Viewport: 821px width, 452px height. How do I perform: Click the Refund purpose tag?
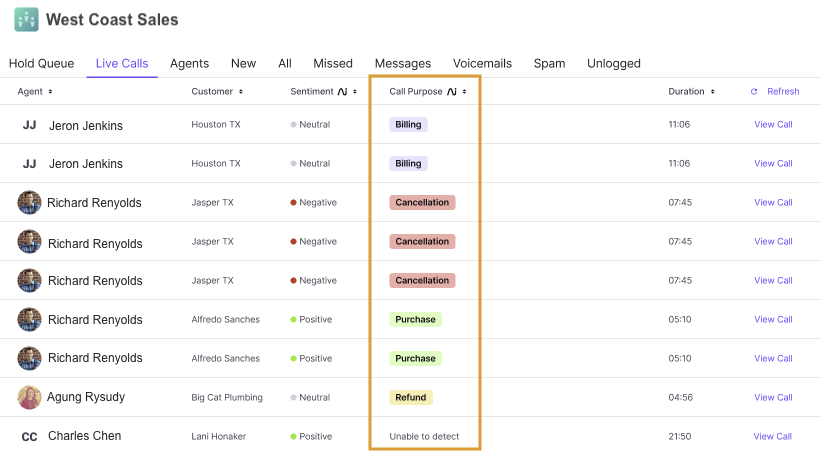411,398
